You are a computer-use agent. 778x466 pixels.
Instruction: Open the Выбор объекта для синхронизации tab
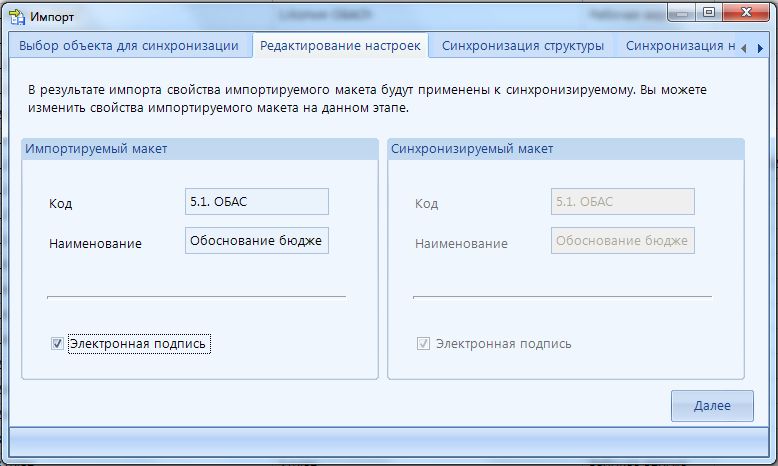(x=129, y=46)
